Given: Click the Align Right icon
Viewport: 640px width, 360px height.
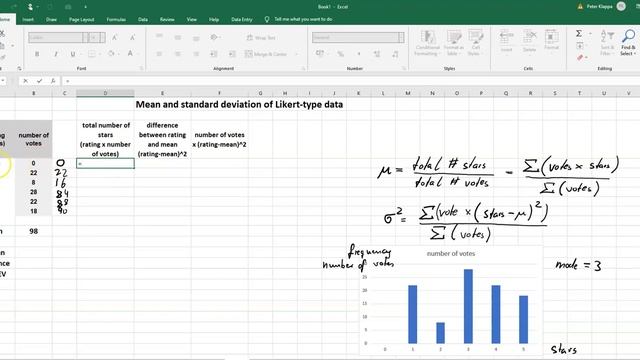Looking at the screenshot, I should (x=196, y=54).
